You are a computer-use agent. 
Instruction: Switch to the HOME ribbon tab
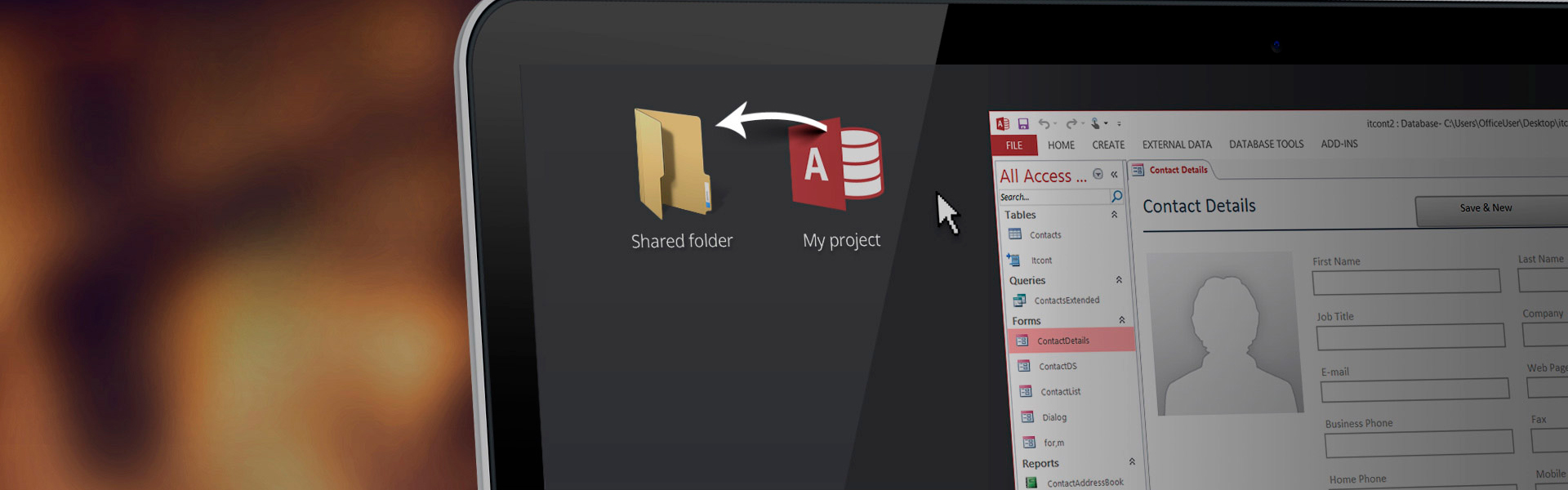[1062, 145]
